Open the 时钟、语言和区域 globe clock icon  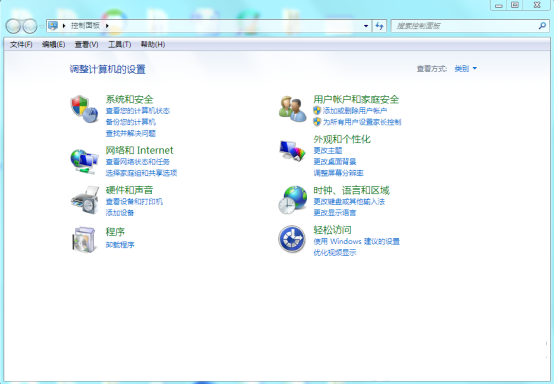(x=292, y=200)
